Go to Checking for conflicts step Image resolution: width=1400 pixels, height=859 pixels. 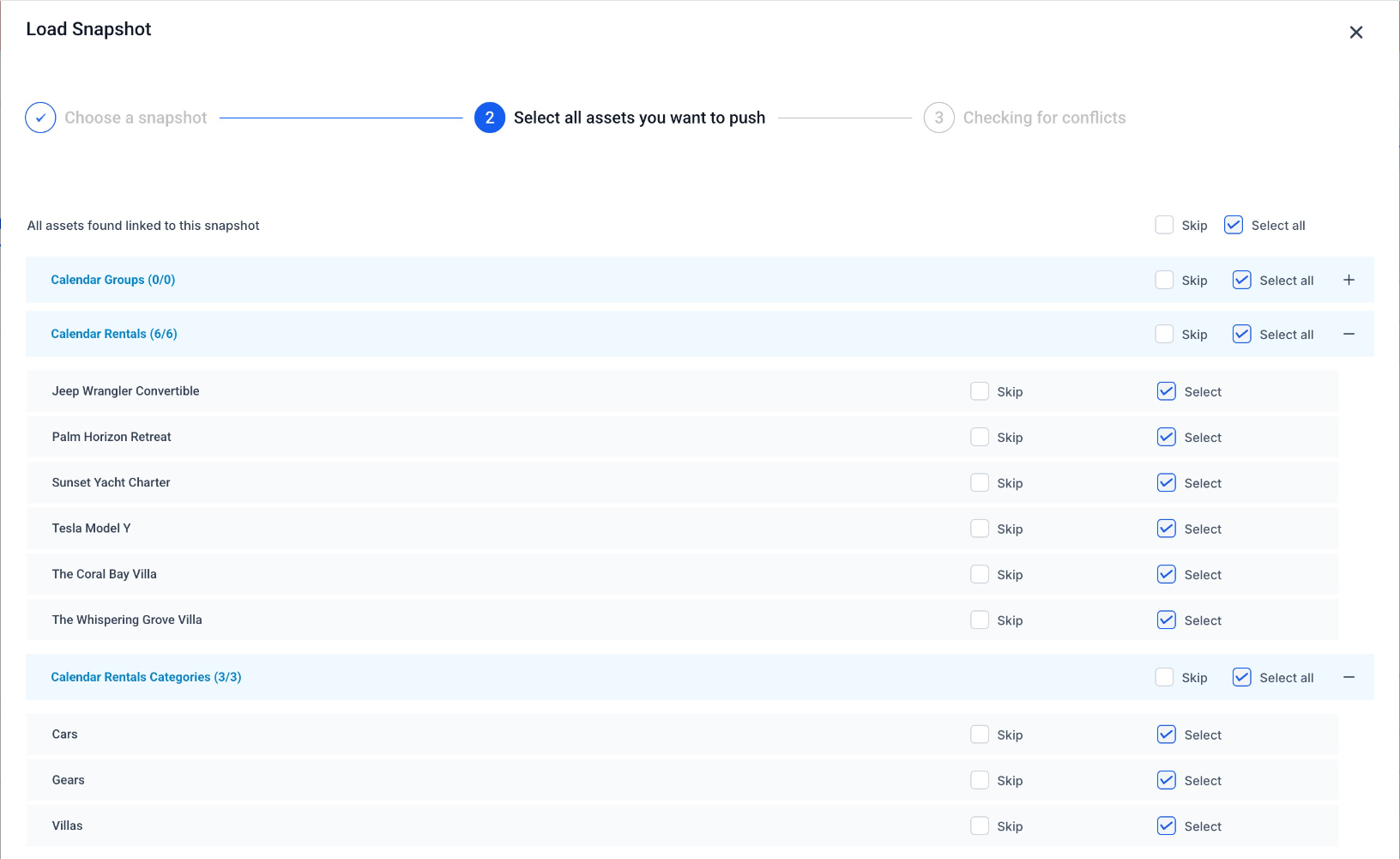pos(1044,118)
